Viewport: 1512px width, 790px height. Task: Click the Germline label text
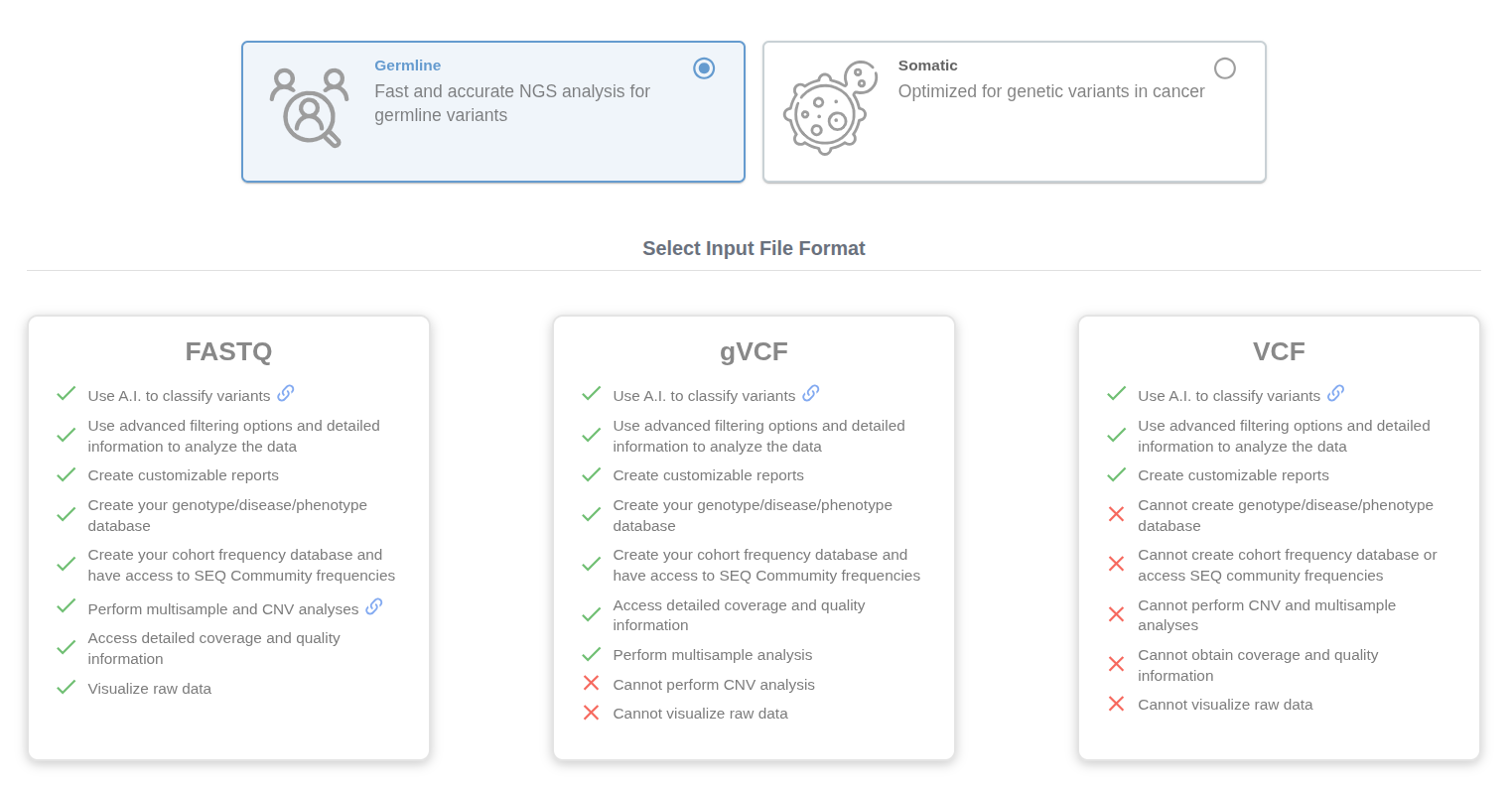tap(408, 65)
